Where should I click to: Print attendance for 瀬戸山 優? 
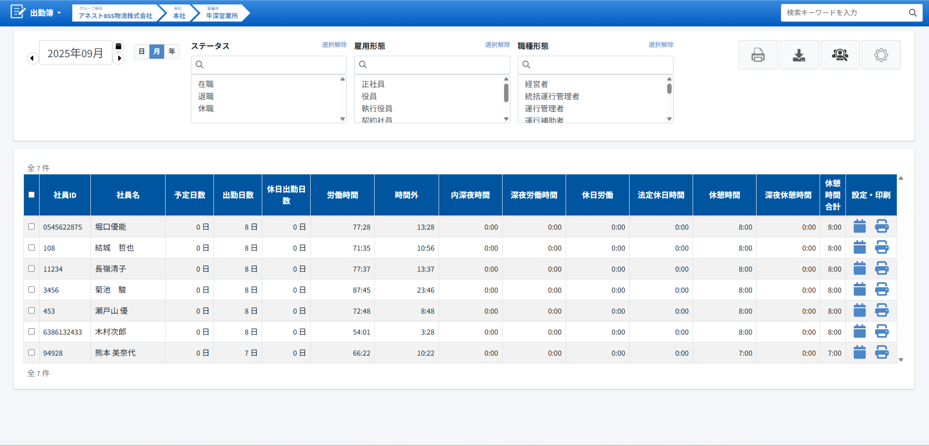click(x=882, y=310)
